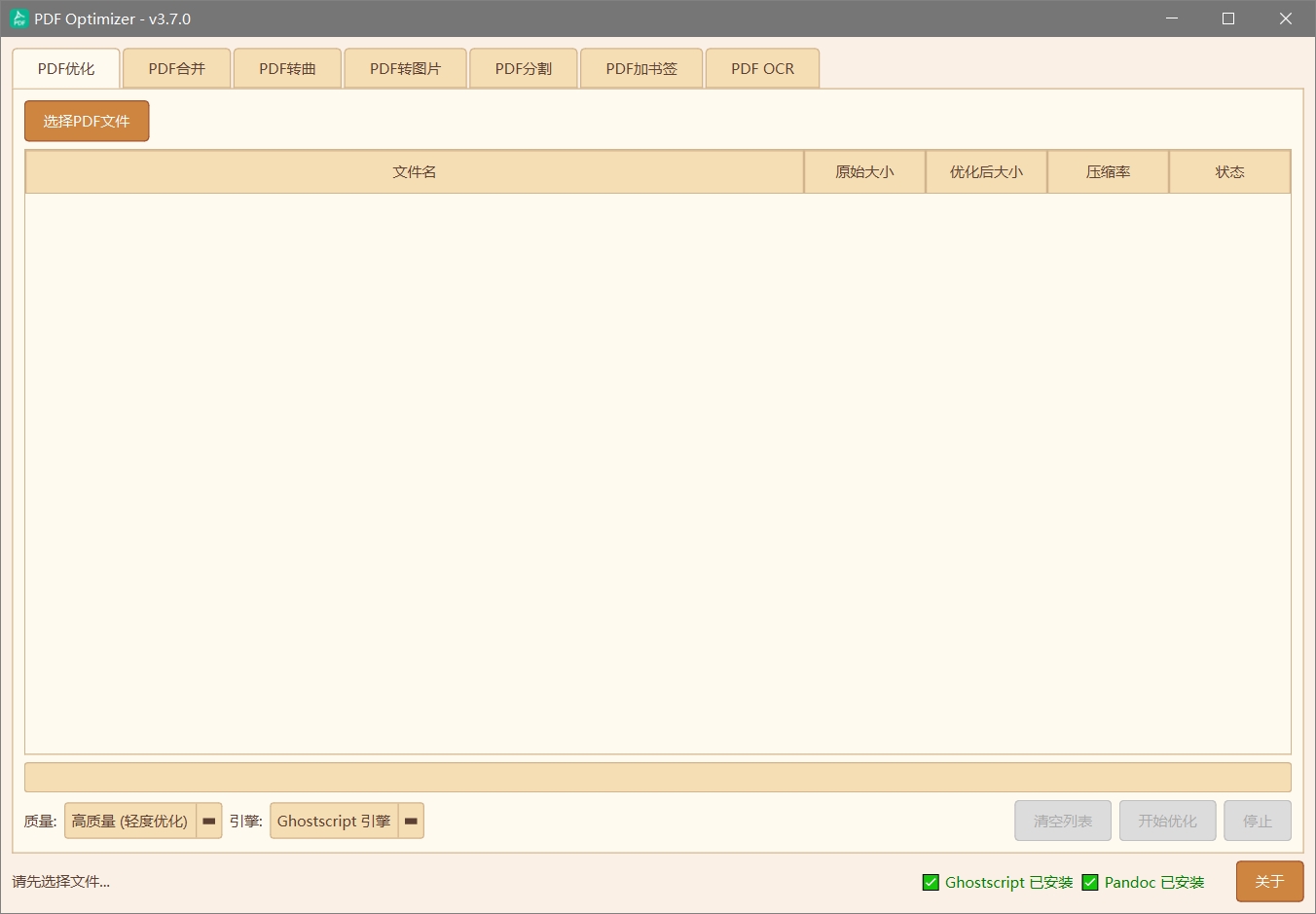Select the PDF转图片 tab

405,69
